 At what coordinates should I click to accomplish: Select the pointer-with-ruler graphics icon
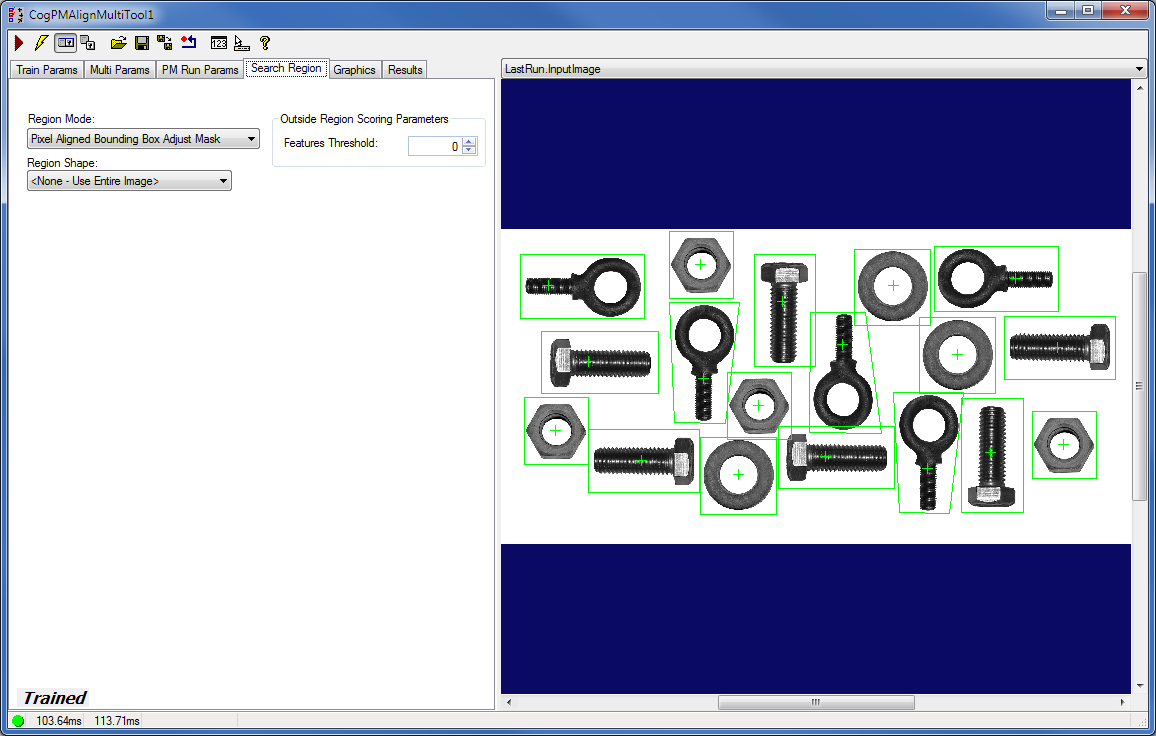[241, 43]
